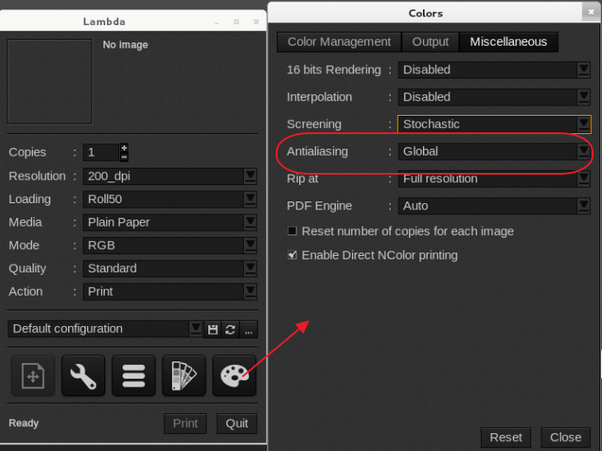Click the page layout move icon
The height and width of the screenshot is (451, 602).
[x=32, y=376]
